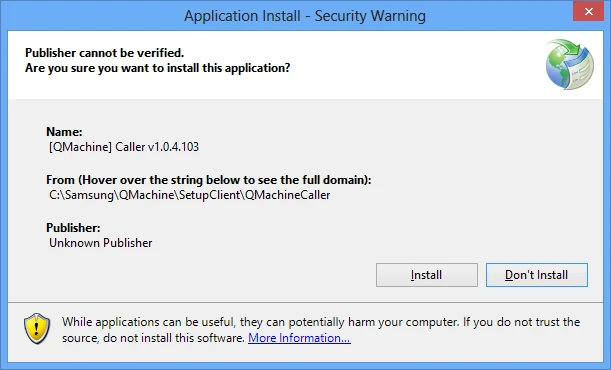Close the Security Warning dialog
Image resolution: width=611 pixels, height=370 pixels.
pyautogui.click(x=588, y=12)
